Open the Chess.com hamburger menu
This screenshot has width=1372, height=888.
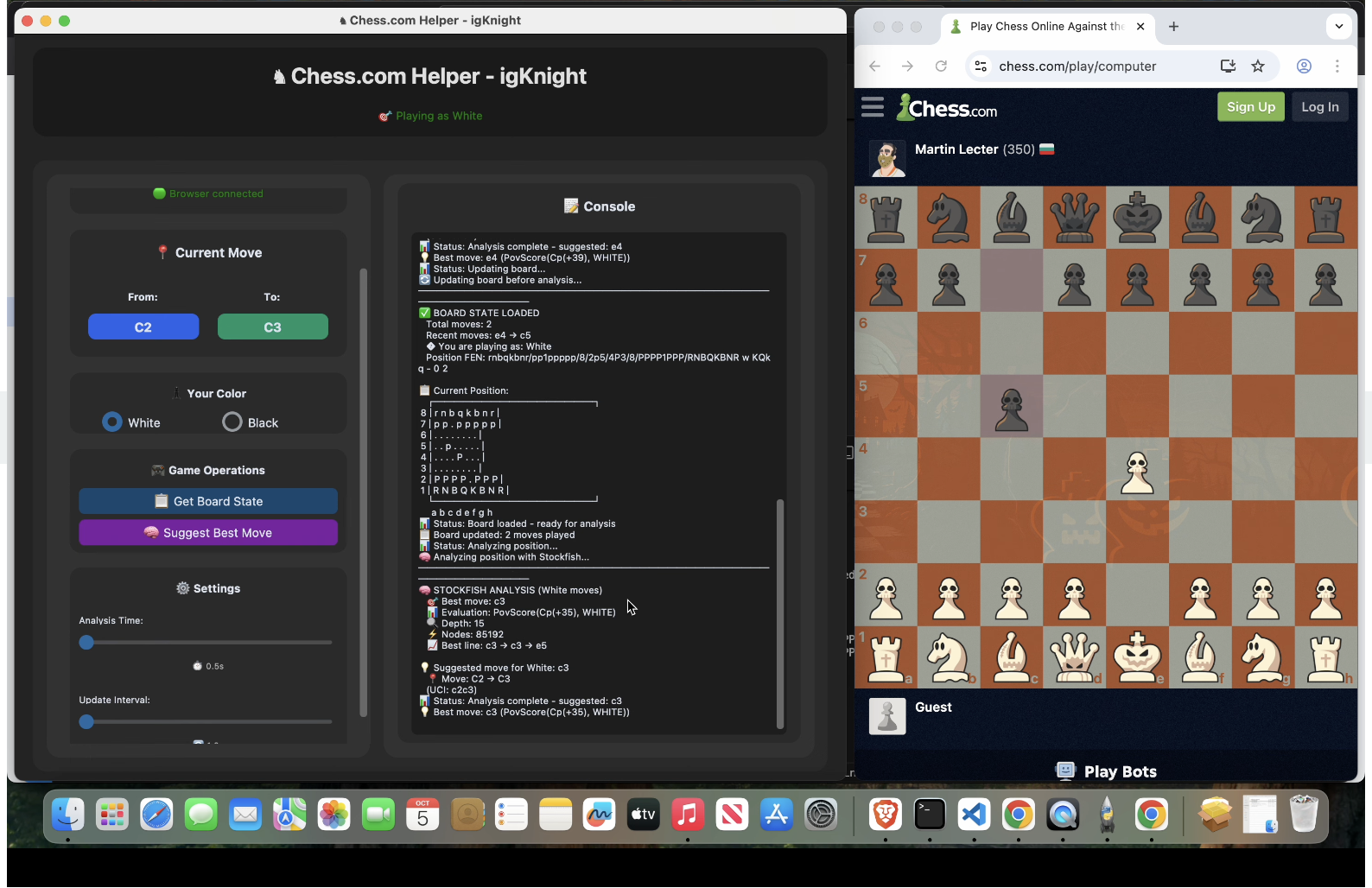click(873, 107)
